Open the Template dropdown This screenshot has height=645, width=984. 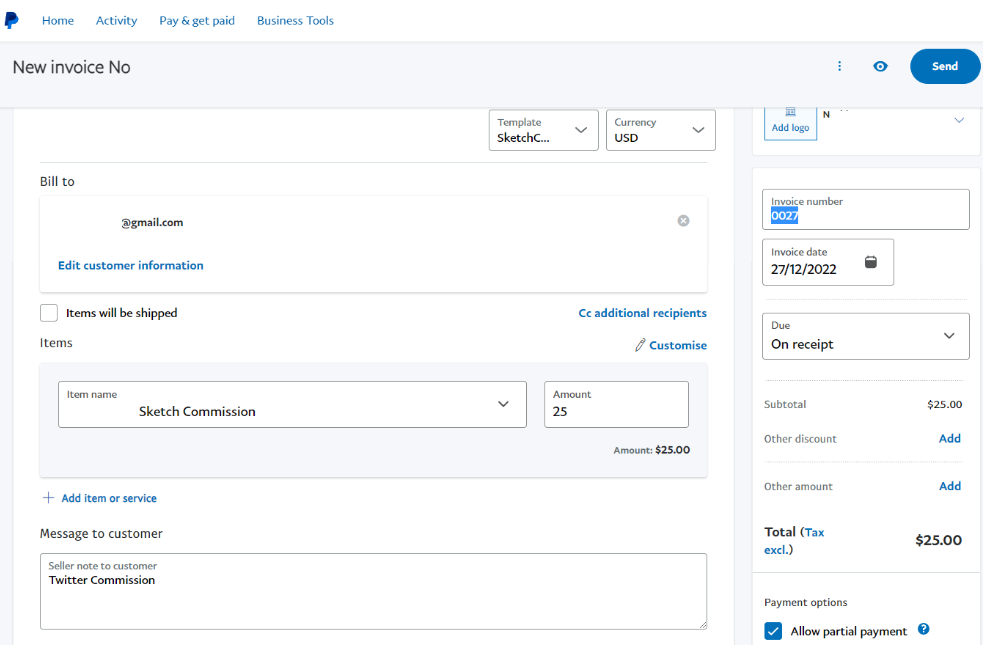[x=543, y=130]
